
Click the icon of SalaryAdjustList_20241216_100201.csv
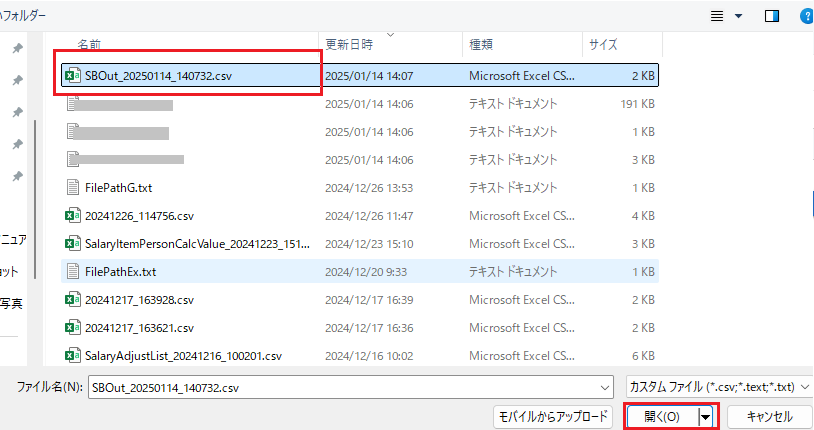(x=72, y=355)
